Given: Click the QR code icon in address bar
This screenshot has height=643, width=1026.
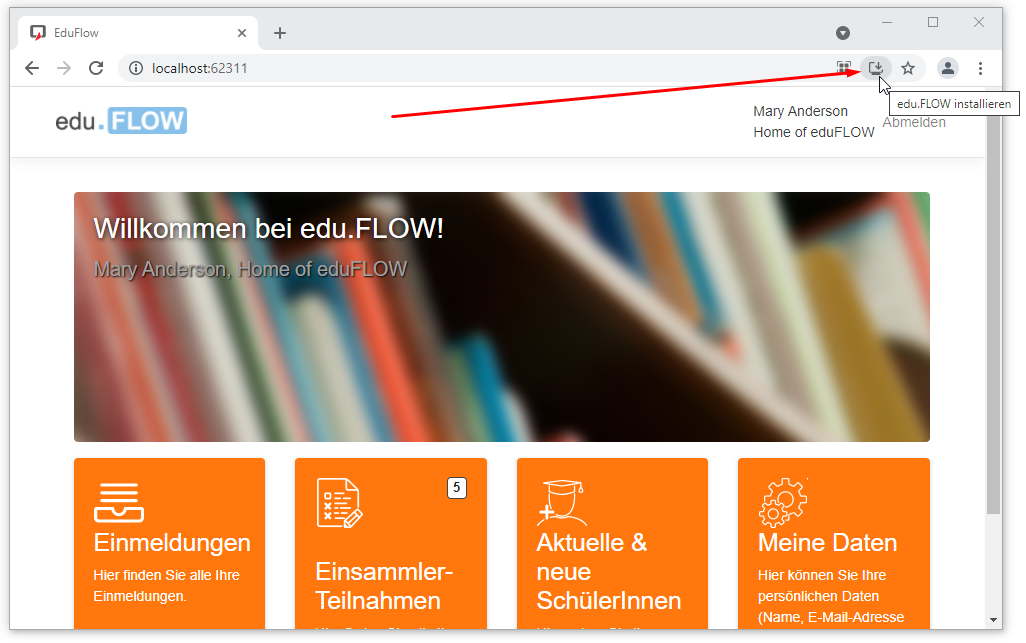Looking at the screenshot, I should pos(844,68).
